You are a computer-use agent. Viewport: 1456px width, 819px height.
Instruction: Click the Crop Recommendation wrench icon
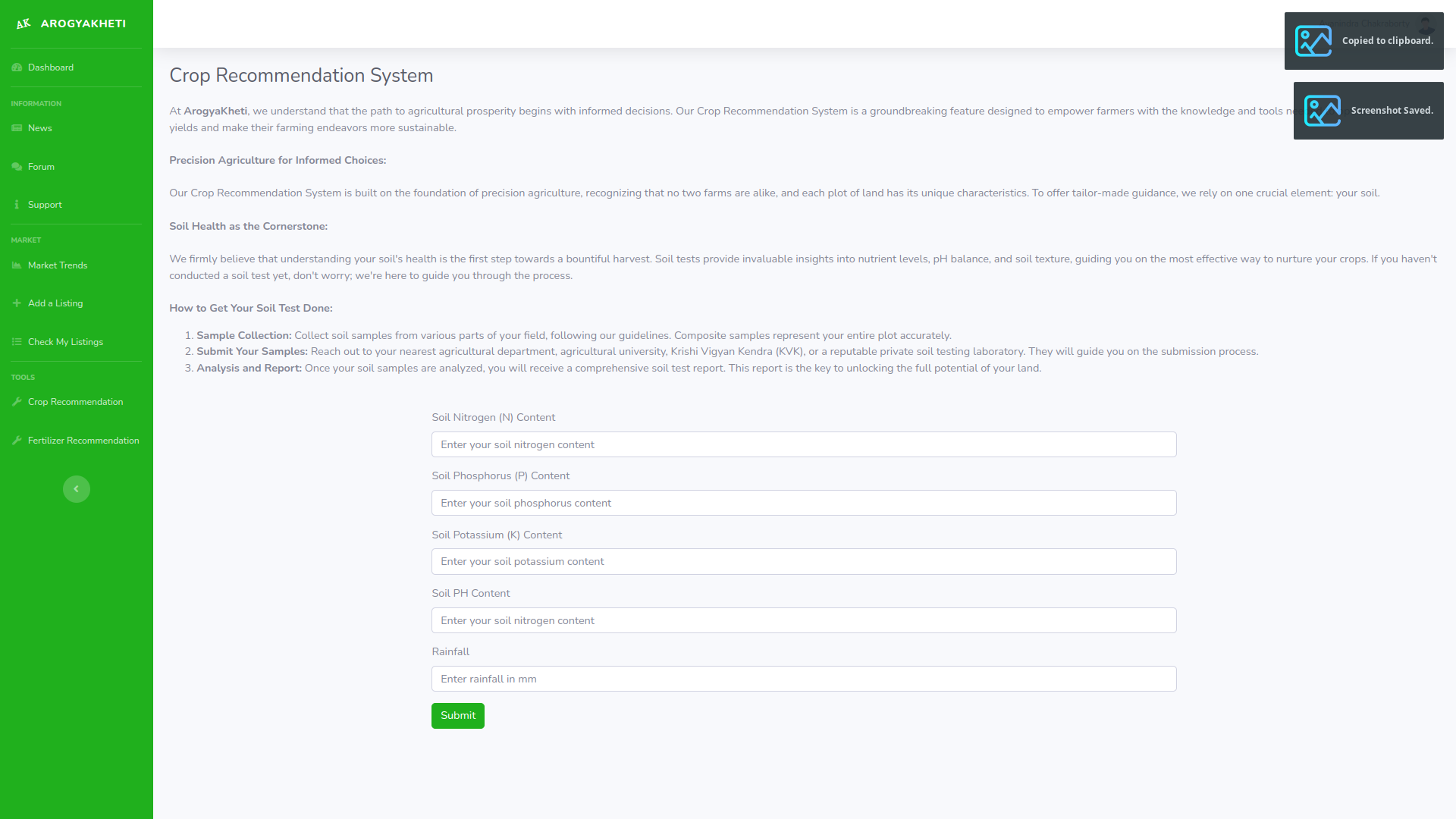click(x=17, y=402)
